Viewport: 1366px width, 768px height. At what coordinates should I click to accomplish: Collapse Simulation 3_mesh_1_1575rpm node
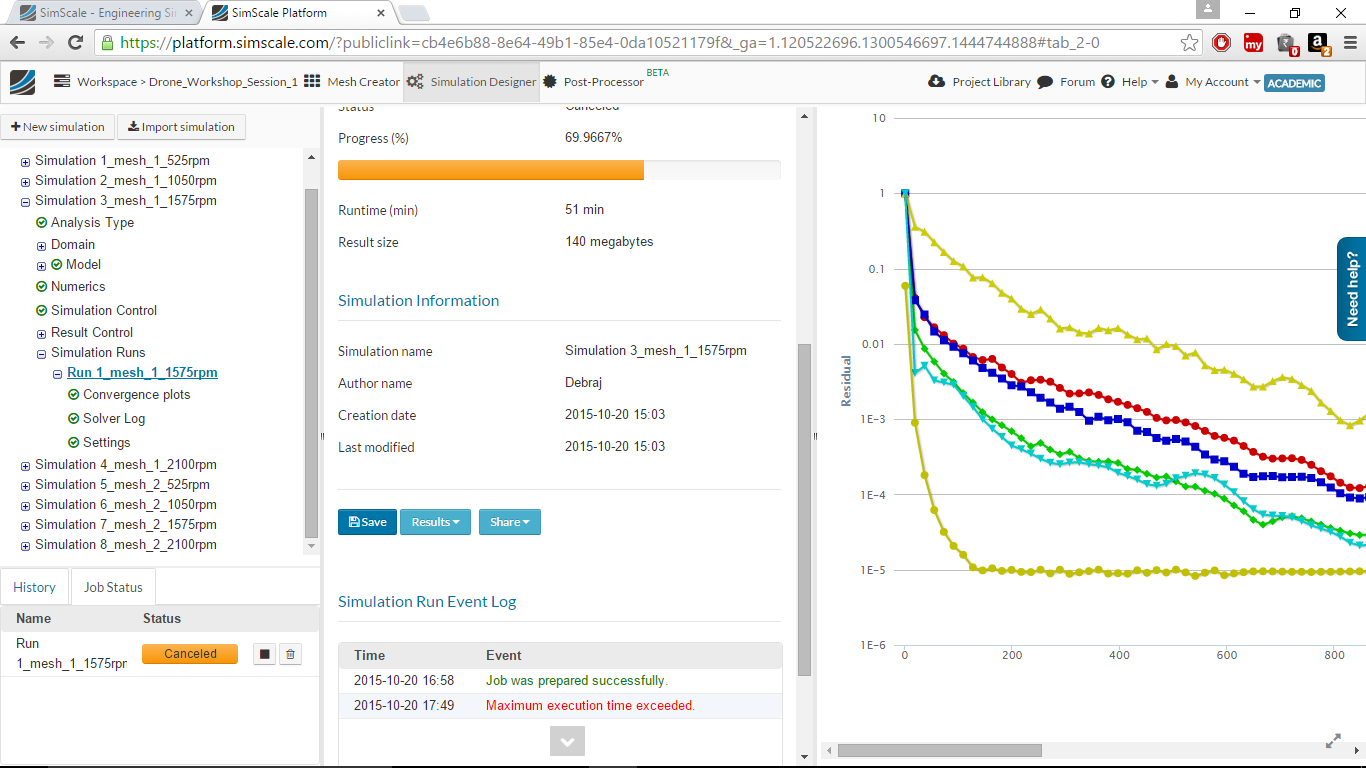tap(26, 201)
